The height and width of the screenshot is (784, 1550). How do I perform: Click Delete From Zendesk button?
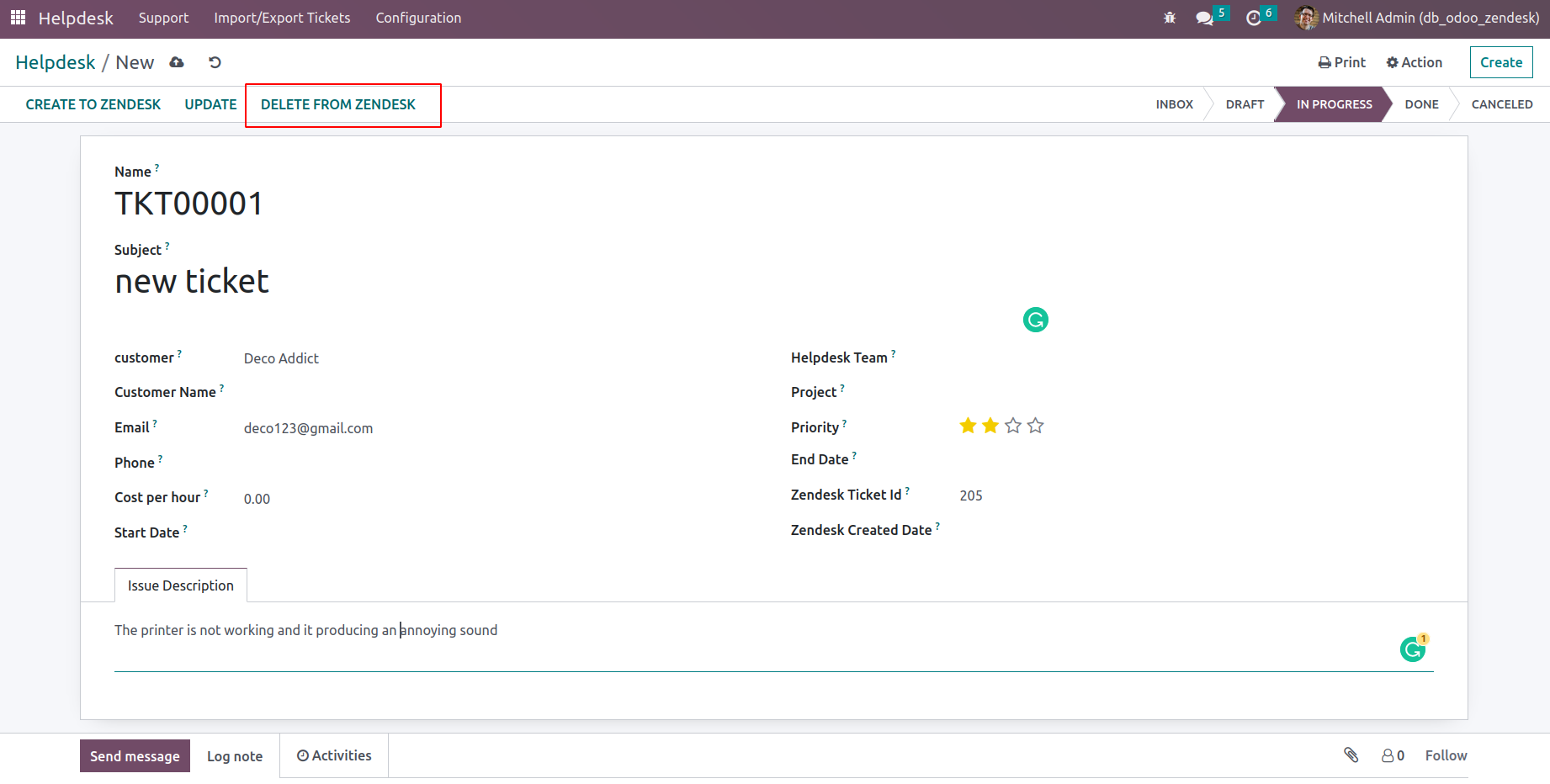tap(338, 104)
